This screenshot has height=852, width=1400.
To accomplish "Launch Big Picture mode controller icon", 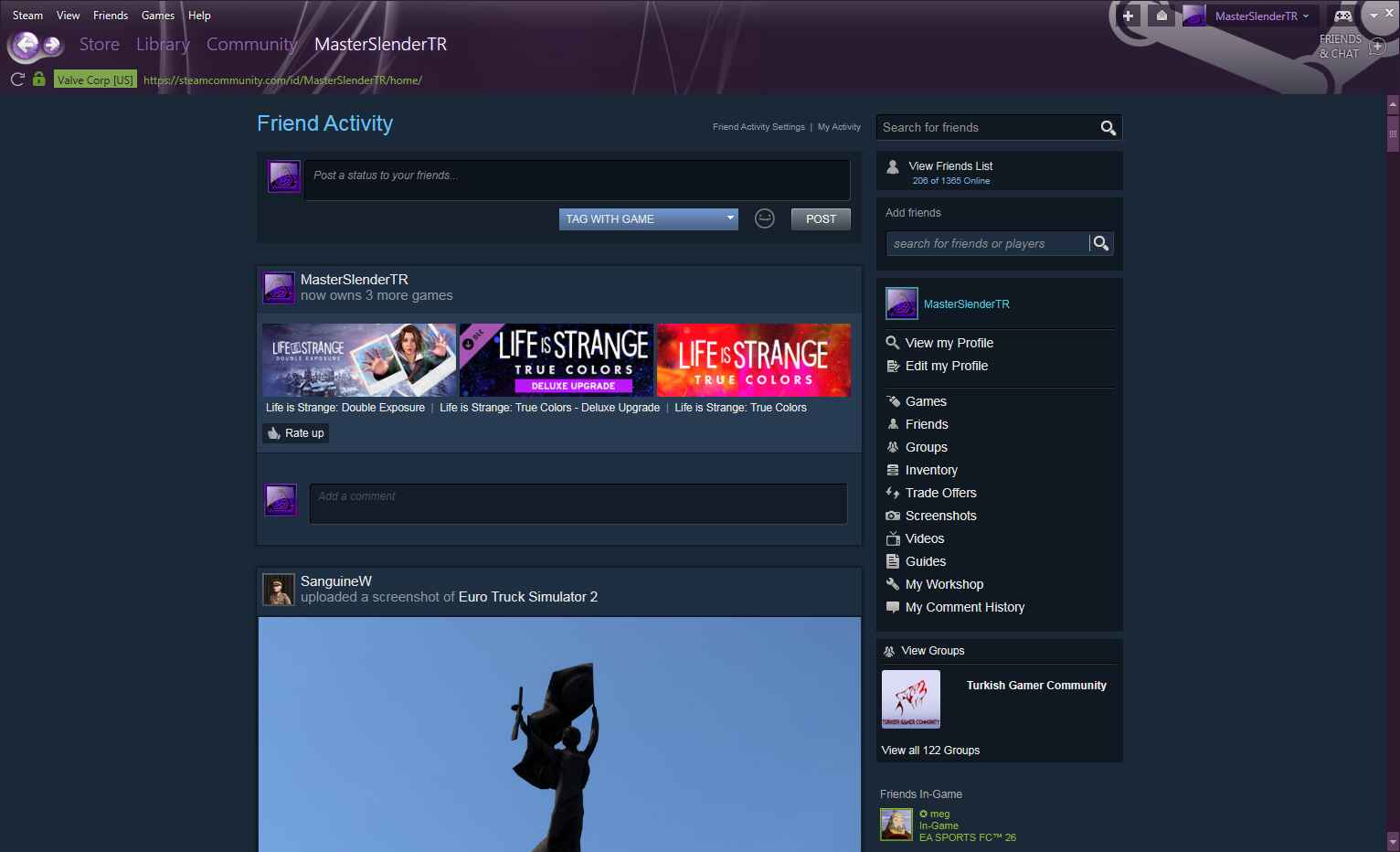I will coord(1342,16).
